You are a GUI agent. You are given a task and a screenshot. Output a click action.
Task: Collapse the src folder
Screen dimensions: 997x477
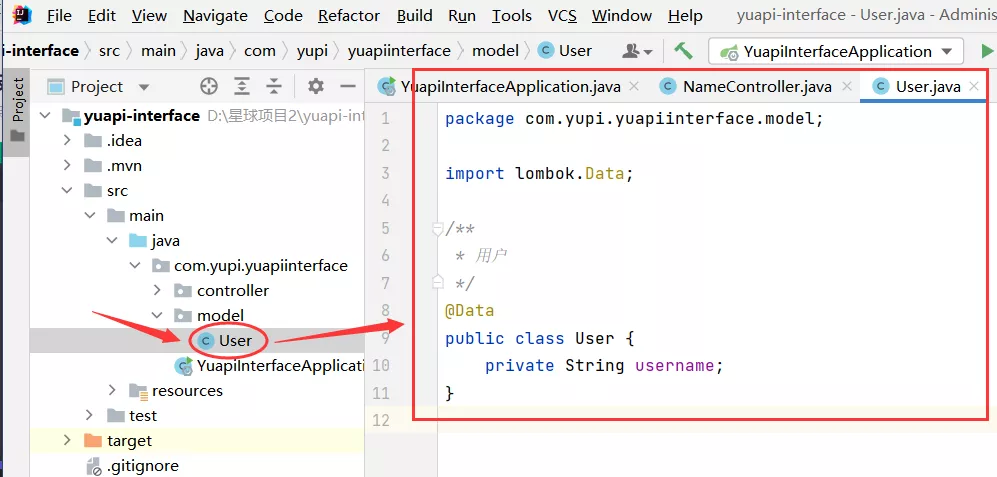pyautogui.click(x=67, y=191)
